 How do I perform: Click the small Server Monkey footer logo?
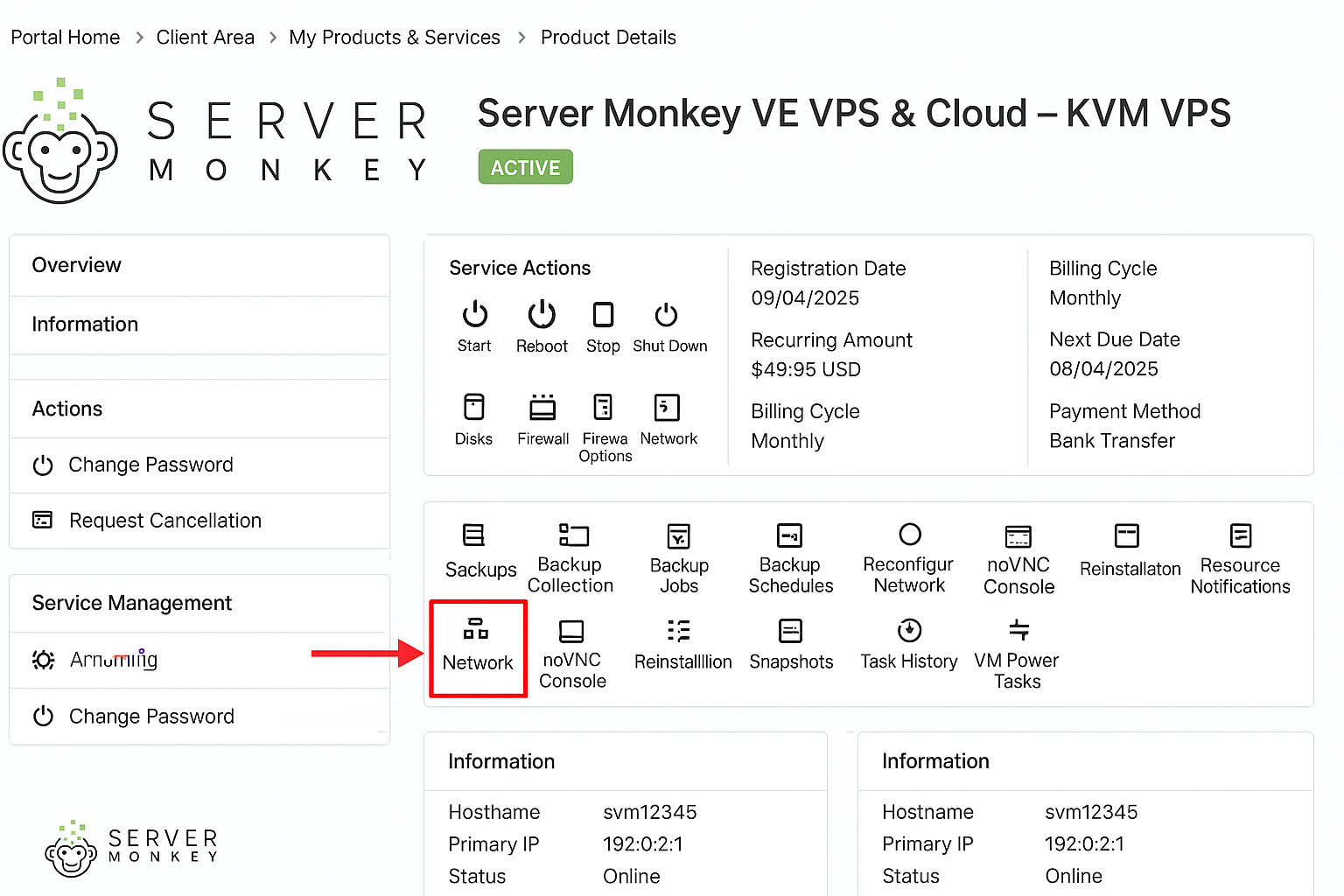(x=131, y=849)
